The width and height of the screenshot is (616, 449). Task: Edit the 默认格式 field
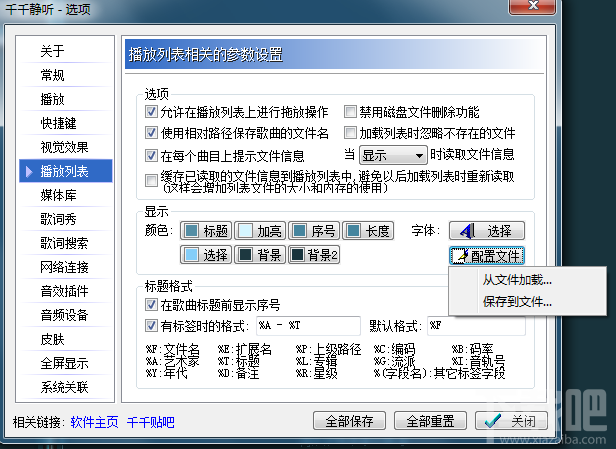coord(476,326)
